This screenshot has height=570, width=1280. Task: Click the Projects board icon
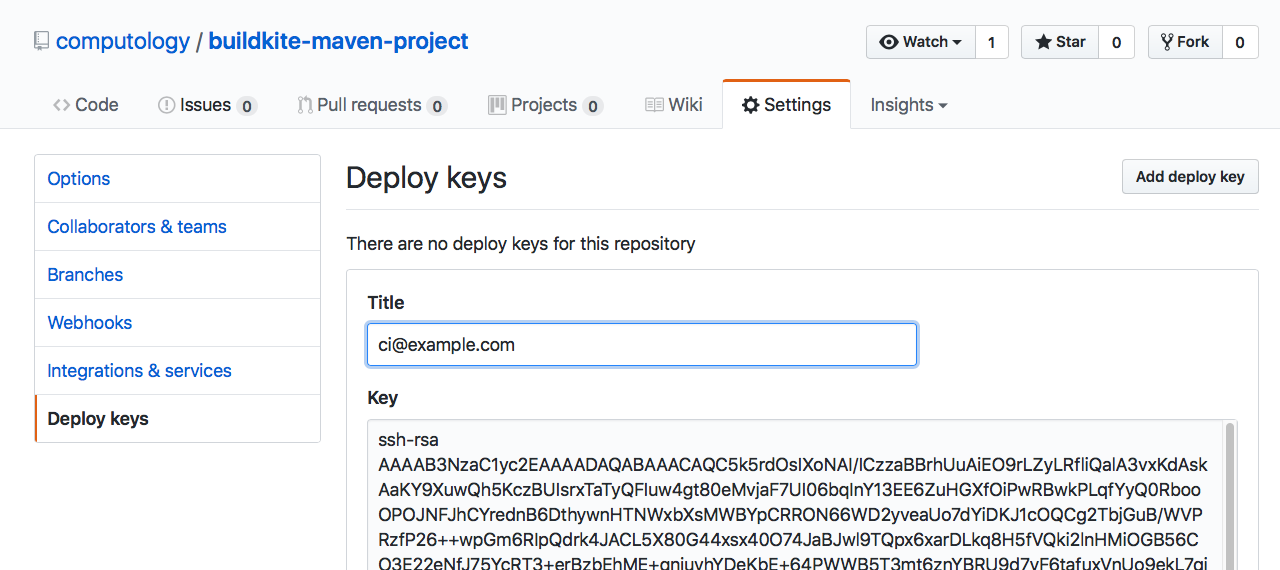point(497,105)
